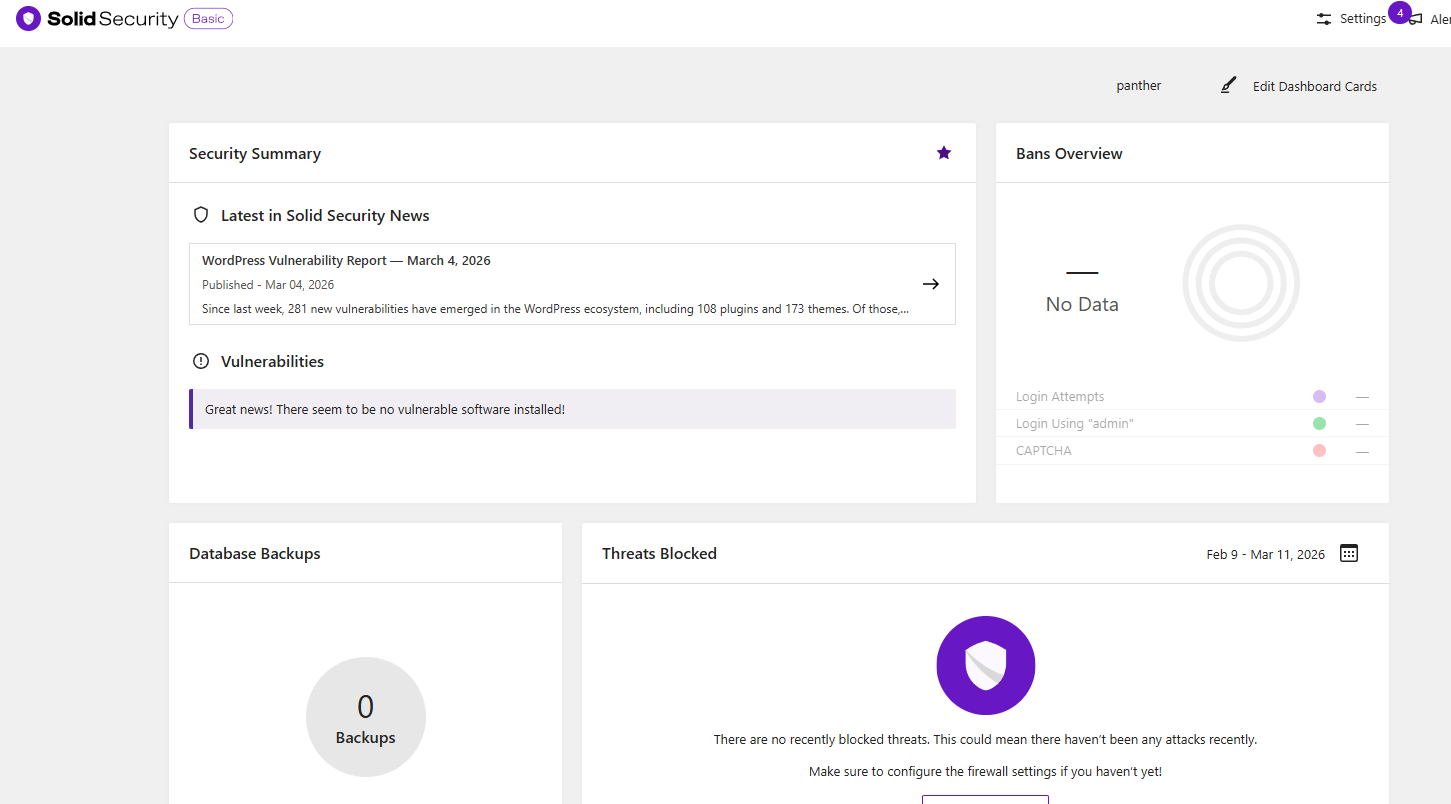The image size is (1451, 804).
Task: Click the Edit Dashboard Cards link
Action: pos(1314,87)
